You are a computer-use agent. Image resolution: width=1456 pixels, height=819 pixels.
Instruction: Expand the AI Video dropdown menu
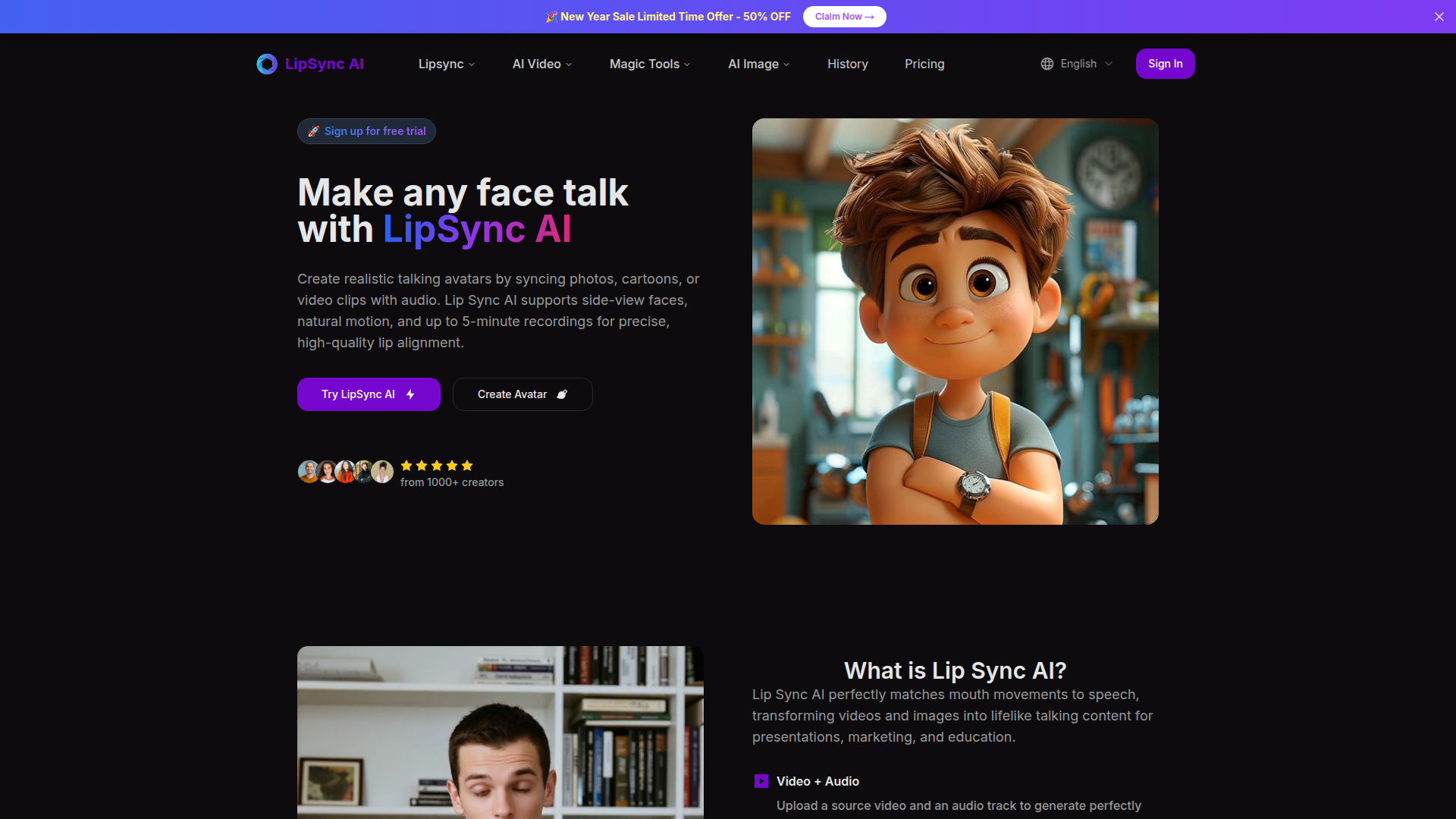[542, 64]
